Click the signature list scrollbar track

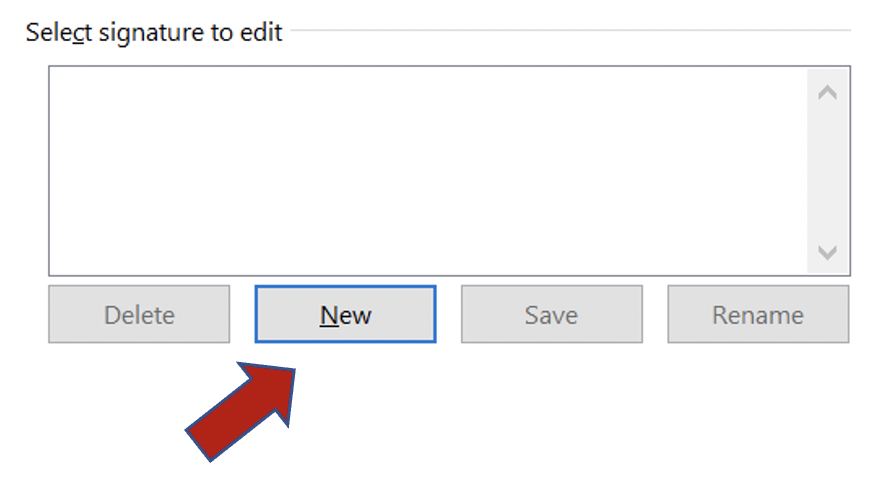click(827, 172)
